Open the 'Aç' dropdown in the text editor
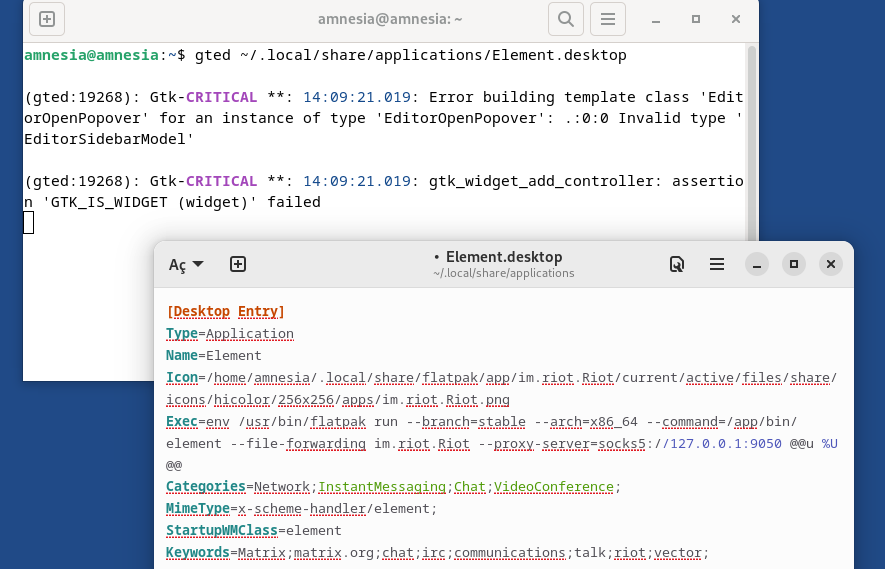The image size is (885, 569). 186,264
